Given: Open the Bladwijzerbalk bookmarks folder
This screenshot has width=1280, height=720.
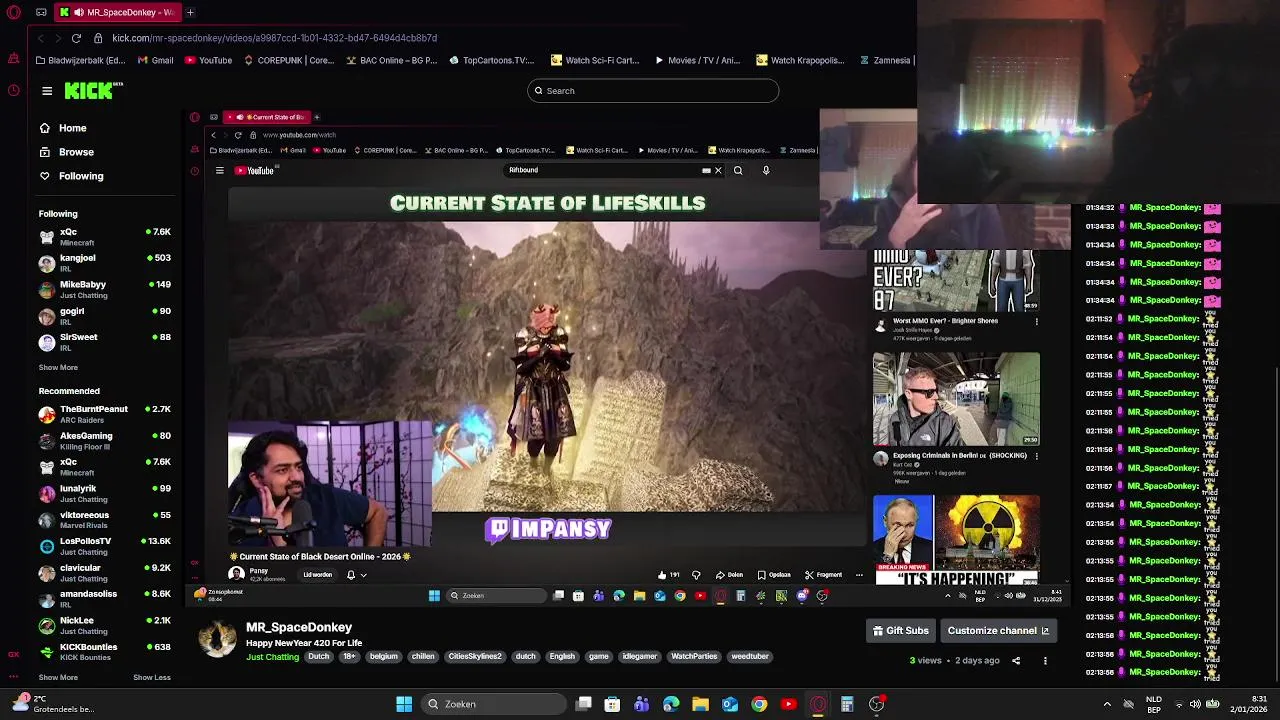Looking at the screenshot, I should click(81, 60).
